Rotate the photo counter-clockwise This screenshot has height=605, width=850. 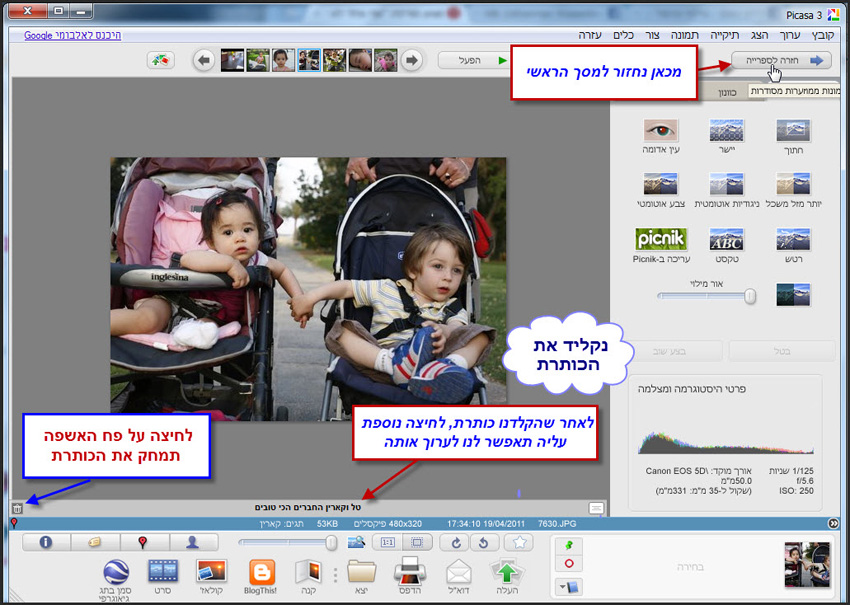point(484,542)
